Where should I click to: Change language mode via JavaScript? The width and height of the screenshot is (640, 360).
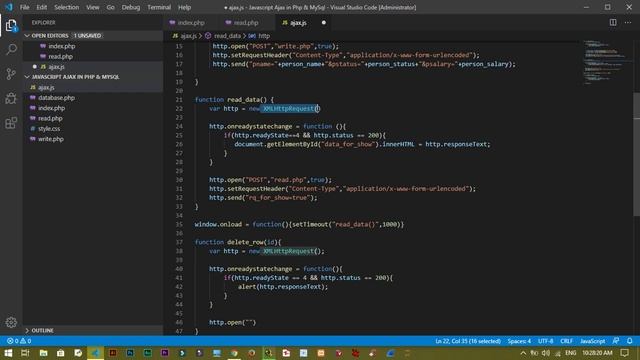(593, 341)
